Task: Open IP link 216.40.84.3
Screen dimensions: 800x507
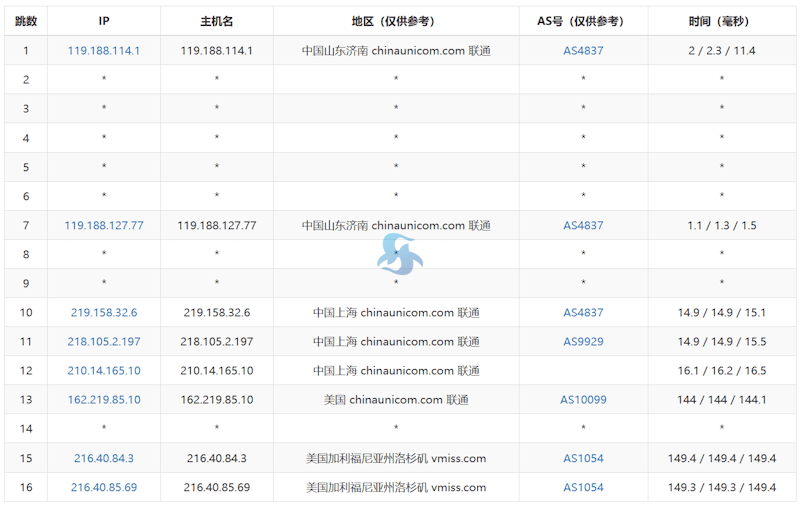Action: (104, 459)
